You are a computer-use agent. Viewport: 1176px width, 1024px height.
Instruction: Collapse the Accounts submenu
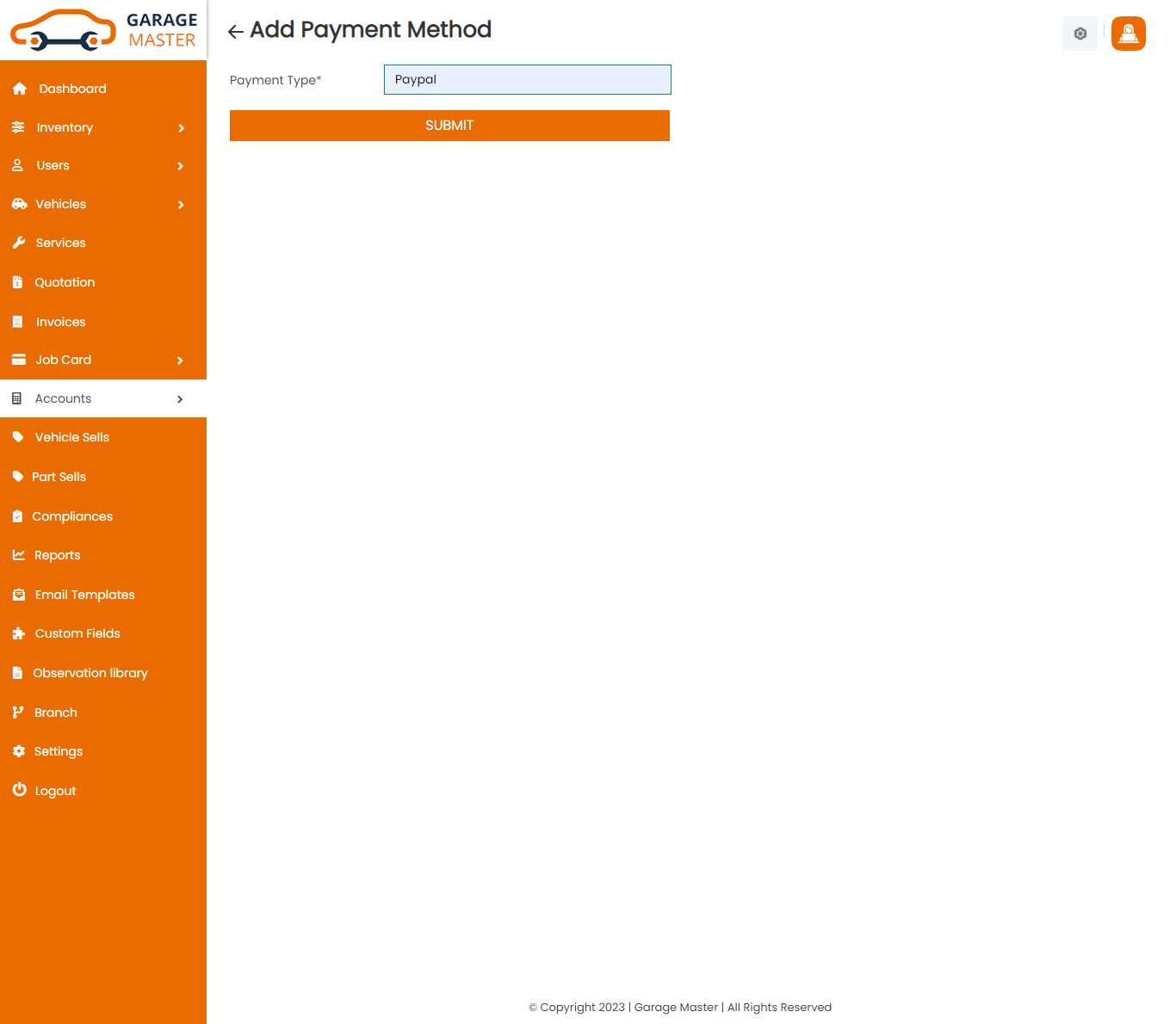click(x=180, y=398)
